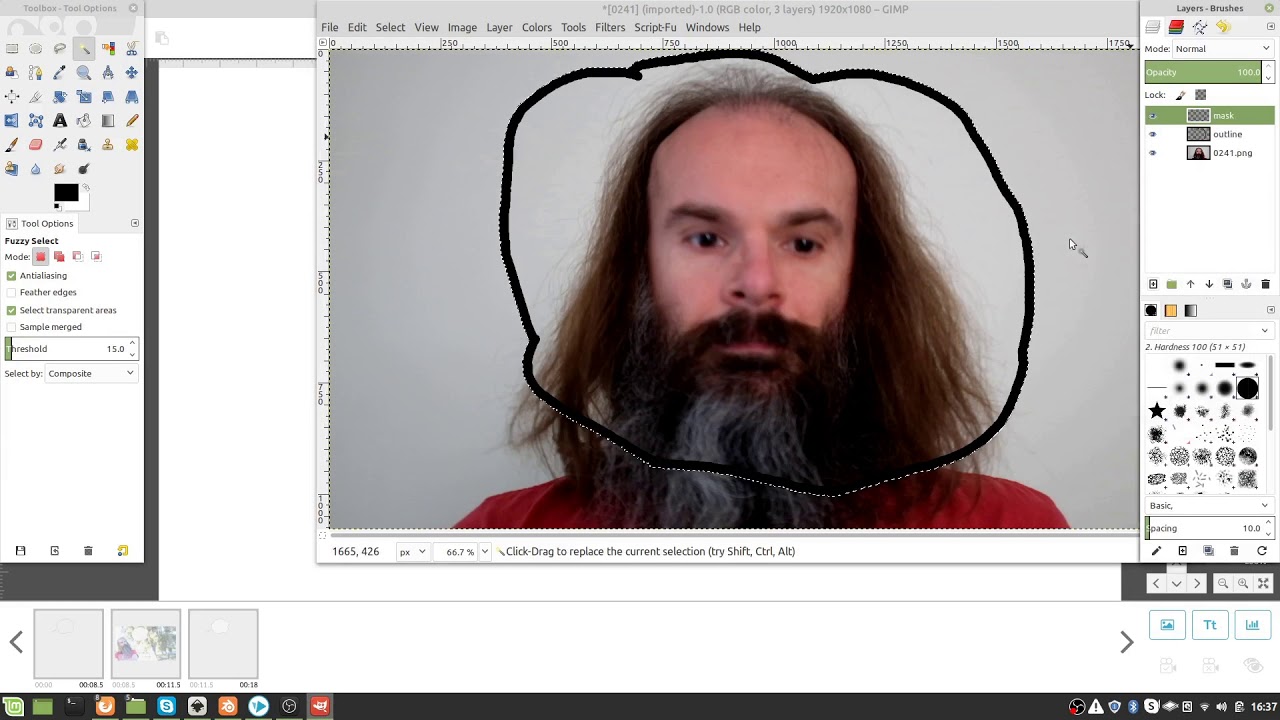Select the Paths tool
The width and height of the screenshot is (1280, 720).
click(x=36, y=72)
